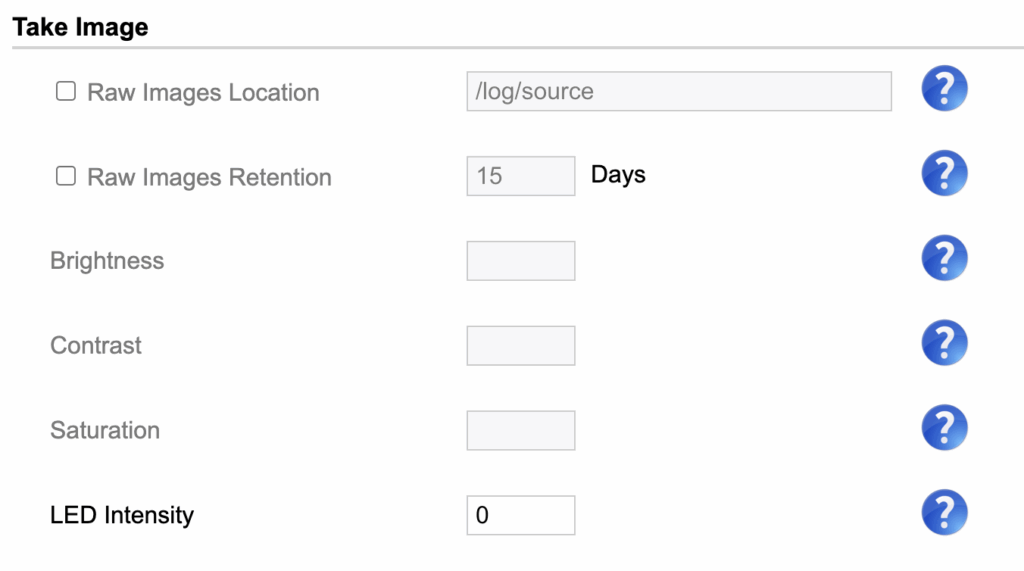The height and width of the screenshot is (571, 1024).
Task: Focus the LED Intensity field showing 0
Action: click(x=520, y=516)
